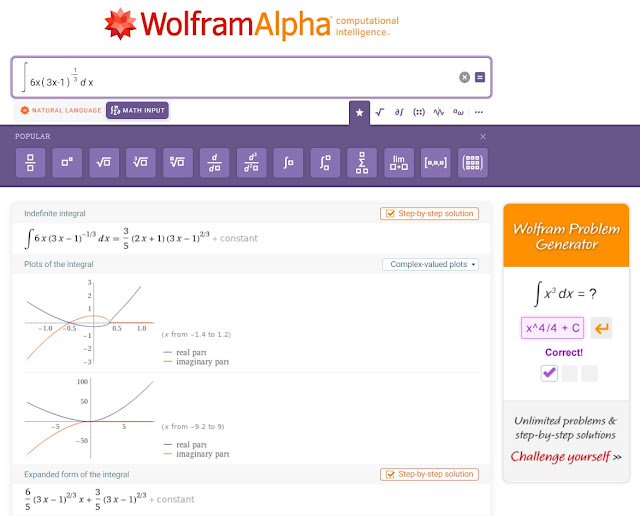Click the 'Indefinite integral' pod heading

(55, 214)
